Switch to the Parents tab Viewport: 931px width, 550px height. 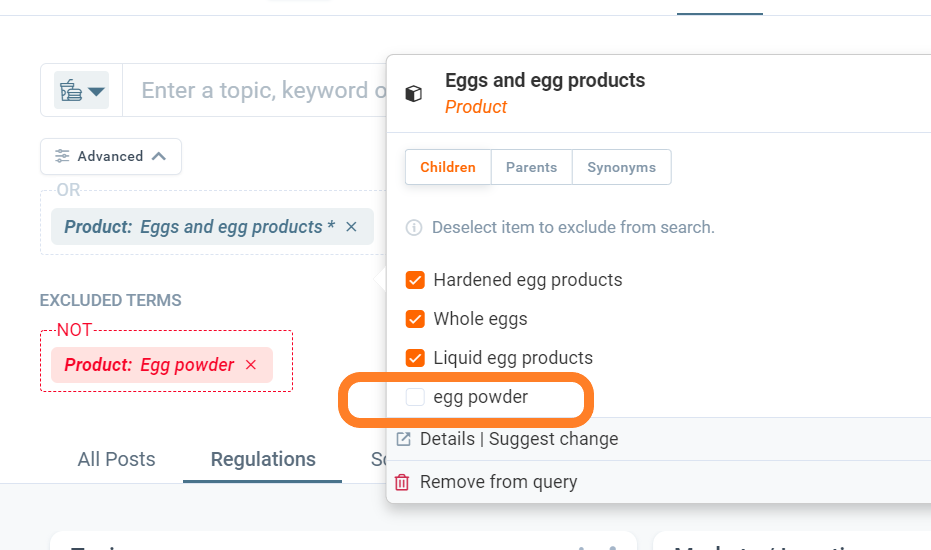pos(531,167)
